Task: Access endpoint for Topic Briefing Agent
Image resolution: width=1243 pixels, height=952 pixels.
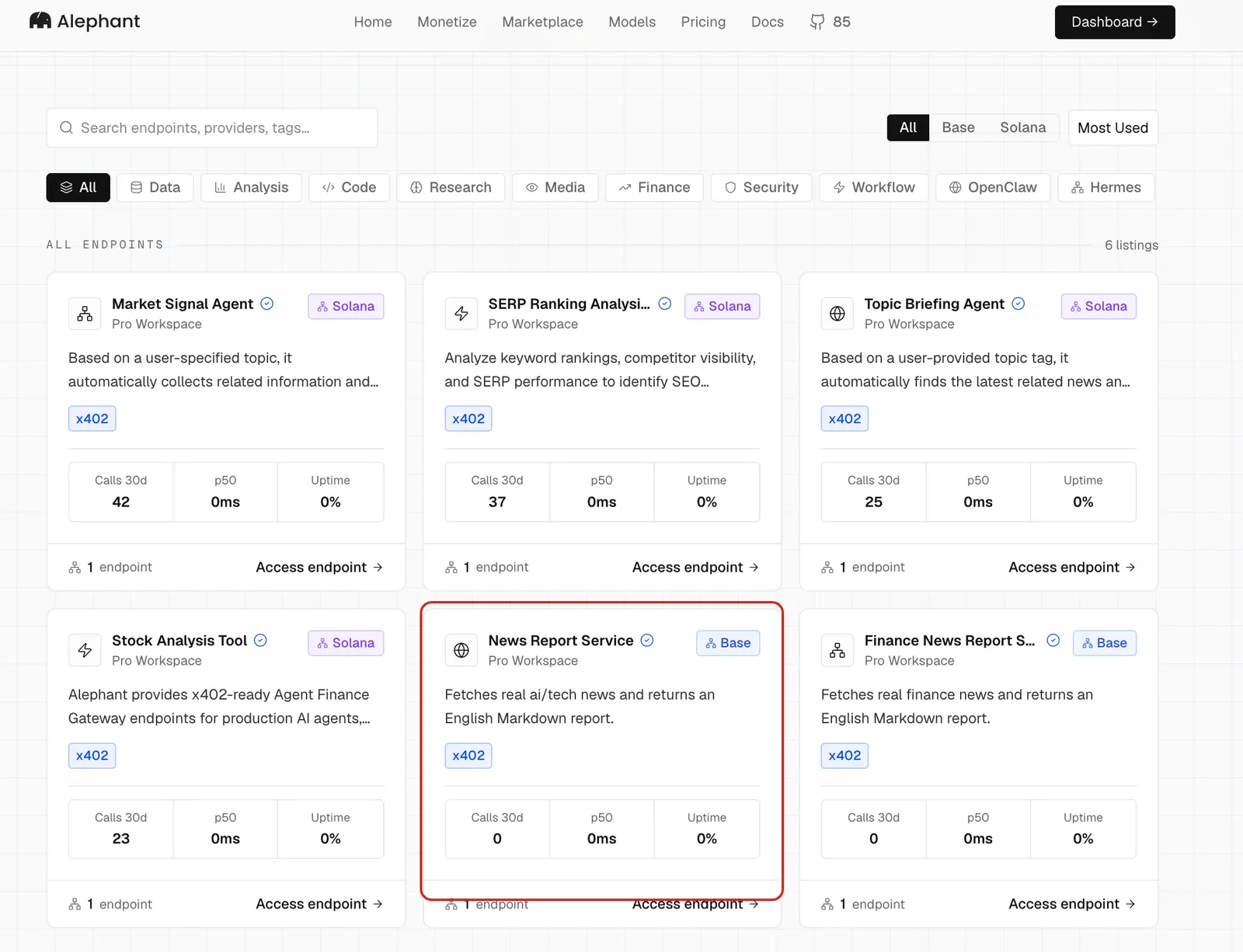Action: 1072,567
